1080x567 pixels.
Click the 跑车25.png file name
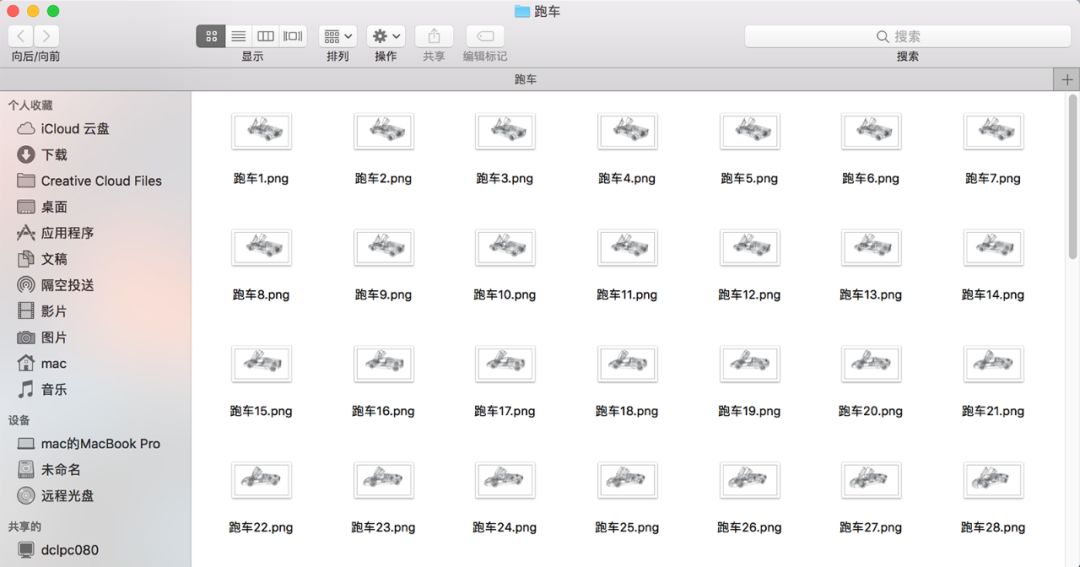[x=627, y=528]
